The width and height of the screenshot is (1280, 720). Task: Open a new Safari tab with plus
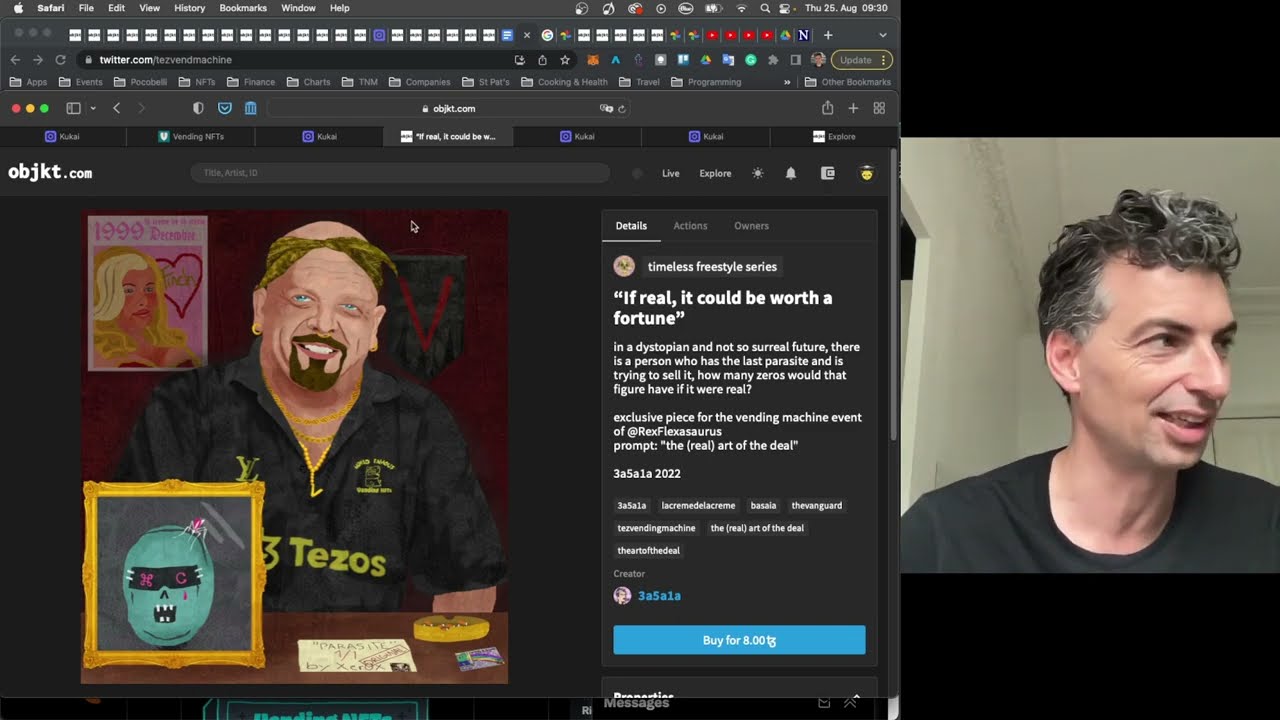(x=853, y=108)
